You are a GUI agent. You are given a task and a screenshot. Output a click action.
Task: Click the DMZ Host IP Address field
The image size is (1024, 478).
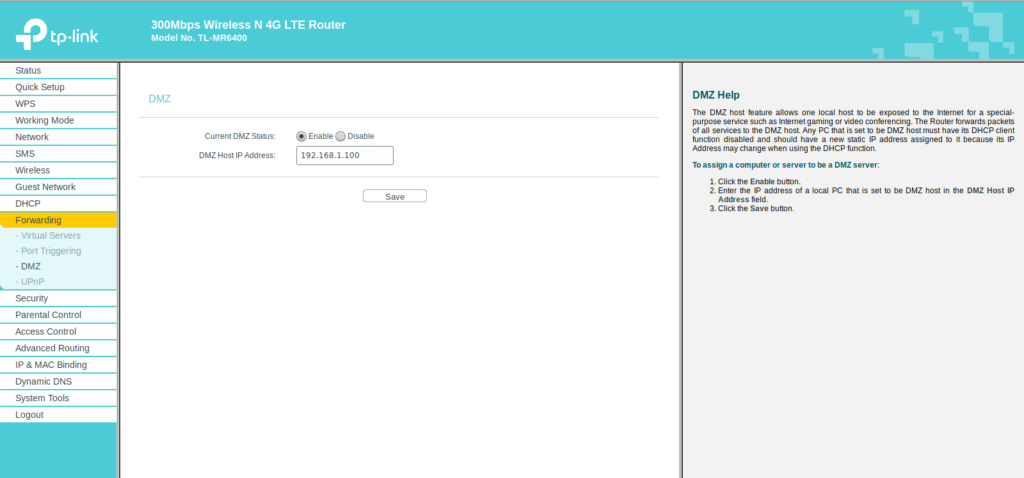pos(345,155)
